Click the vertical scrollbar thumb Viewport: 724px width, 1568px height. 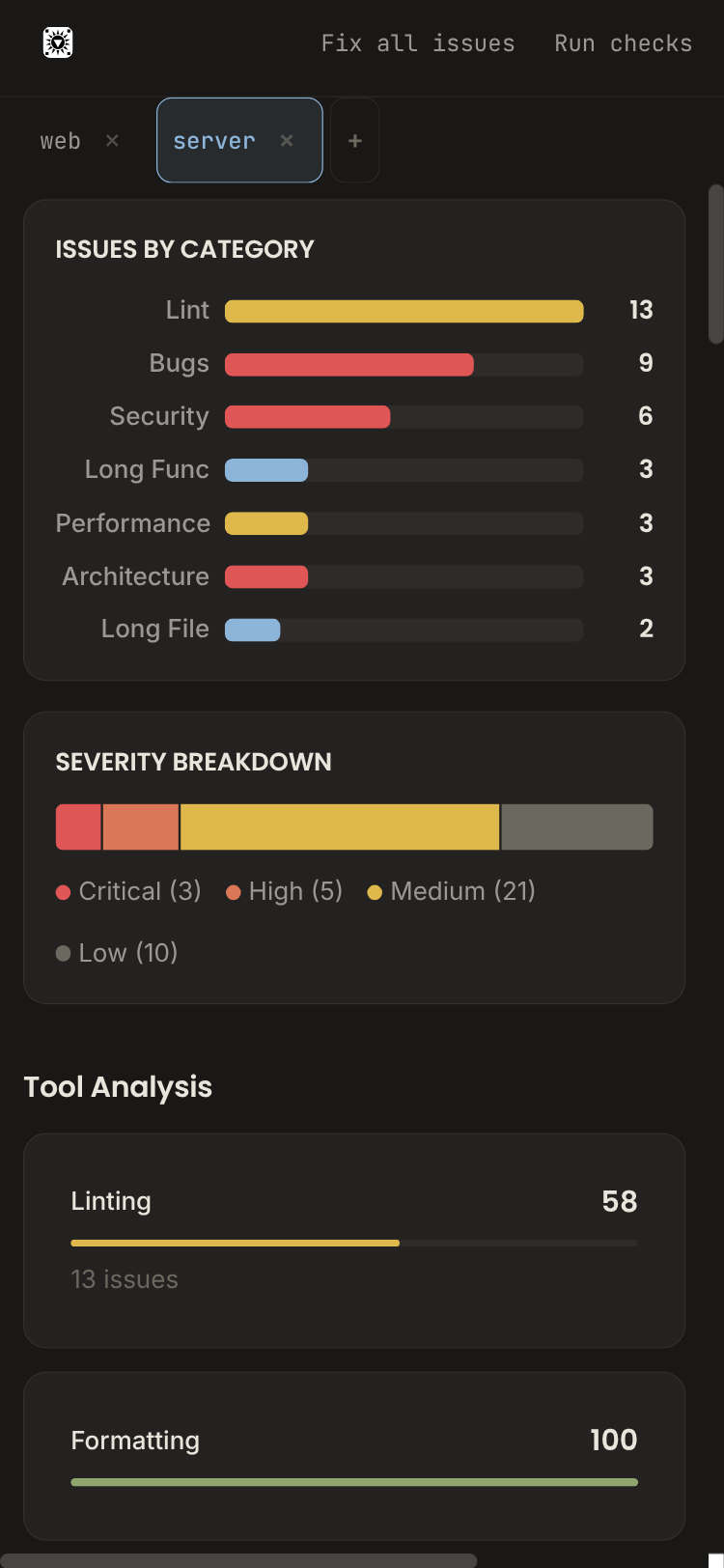coord(715,265)
